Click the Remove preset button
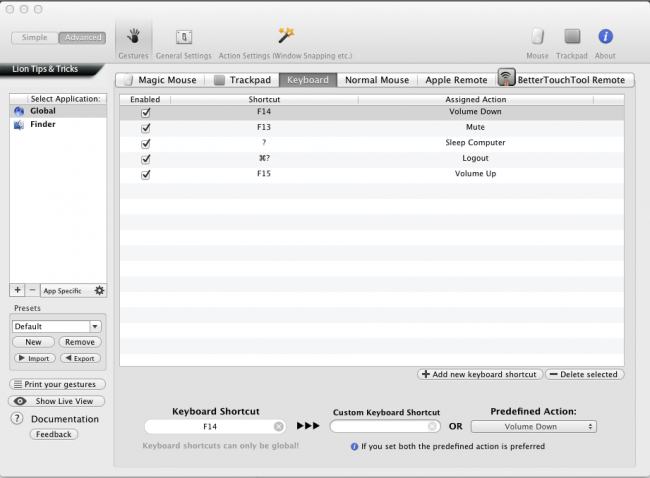 (x=80, y=342)
